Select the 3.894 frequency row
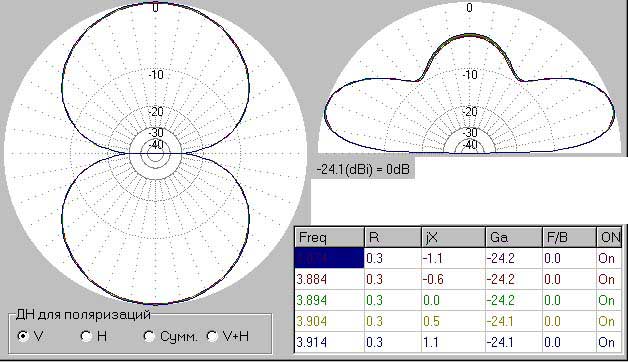This screenshot has height=362, width=628. 458,300
